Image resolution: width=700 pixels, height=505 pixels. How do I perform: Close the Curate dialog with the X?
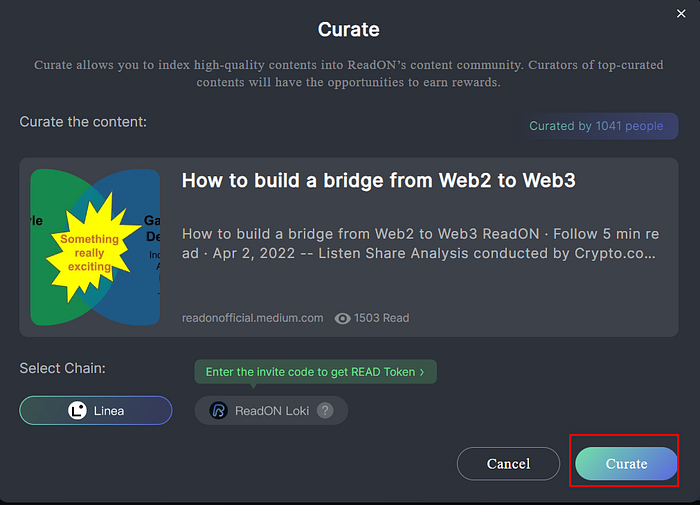click(x=681, y=14)
